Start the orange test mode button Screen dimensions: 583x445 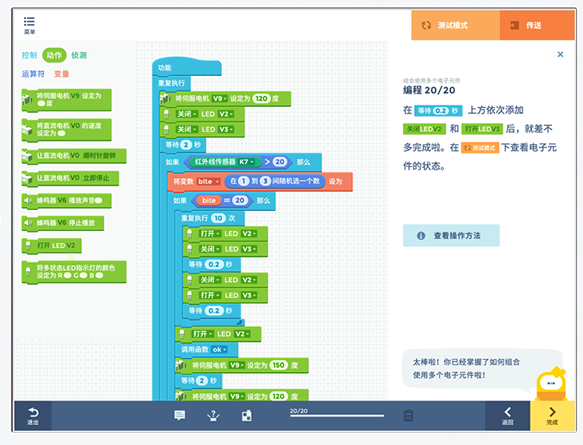[x=455, y=25]
